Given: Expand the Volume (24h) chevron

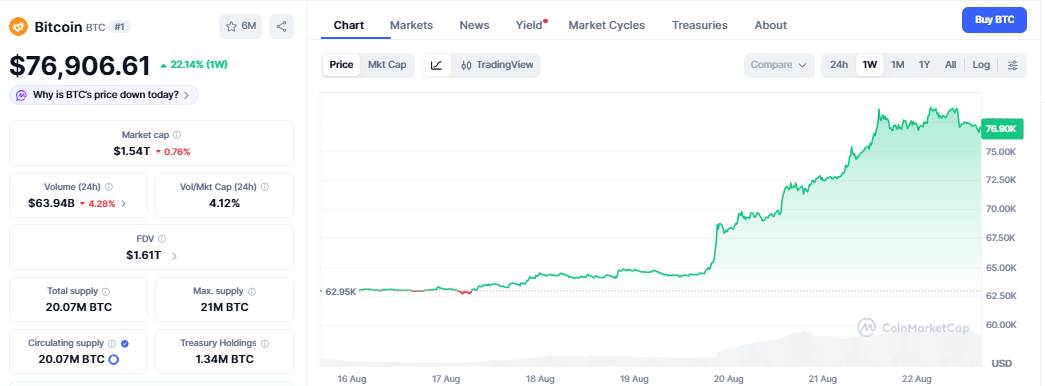Looking at the screenshot, I should [x=123, y=203].
